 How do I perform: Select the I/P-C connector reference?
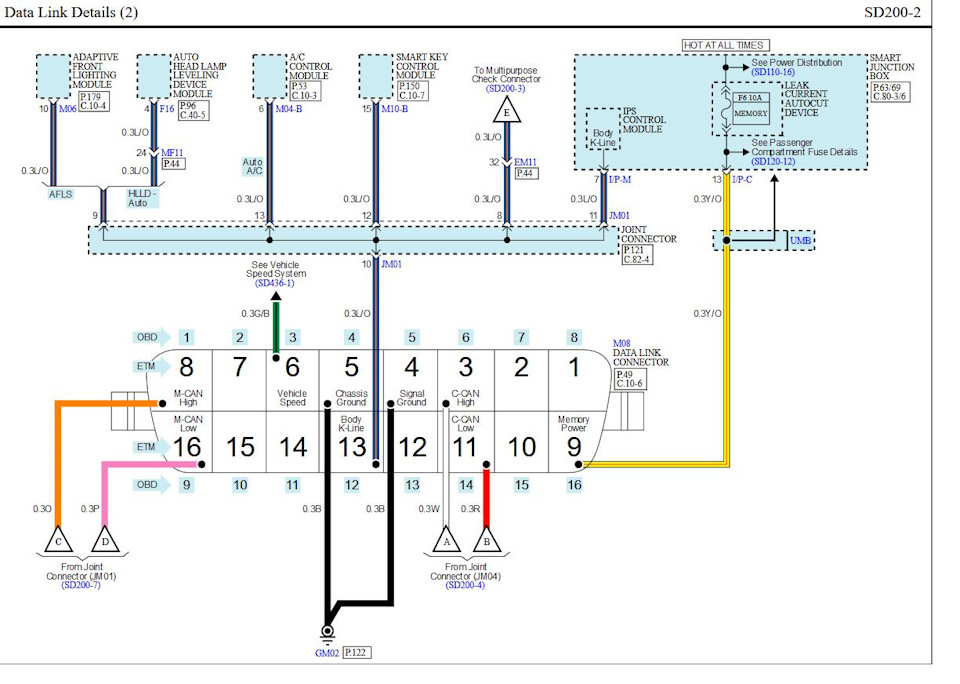click(742, 179)
